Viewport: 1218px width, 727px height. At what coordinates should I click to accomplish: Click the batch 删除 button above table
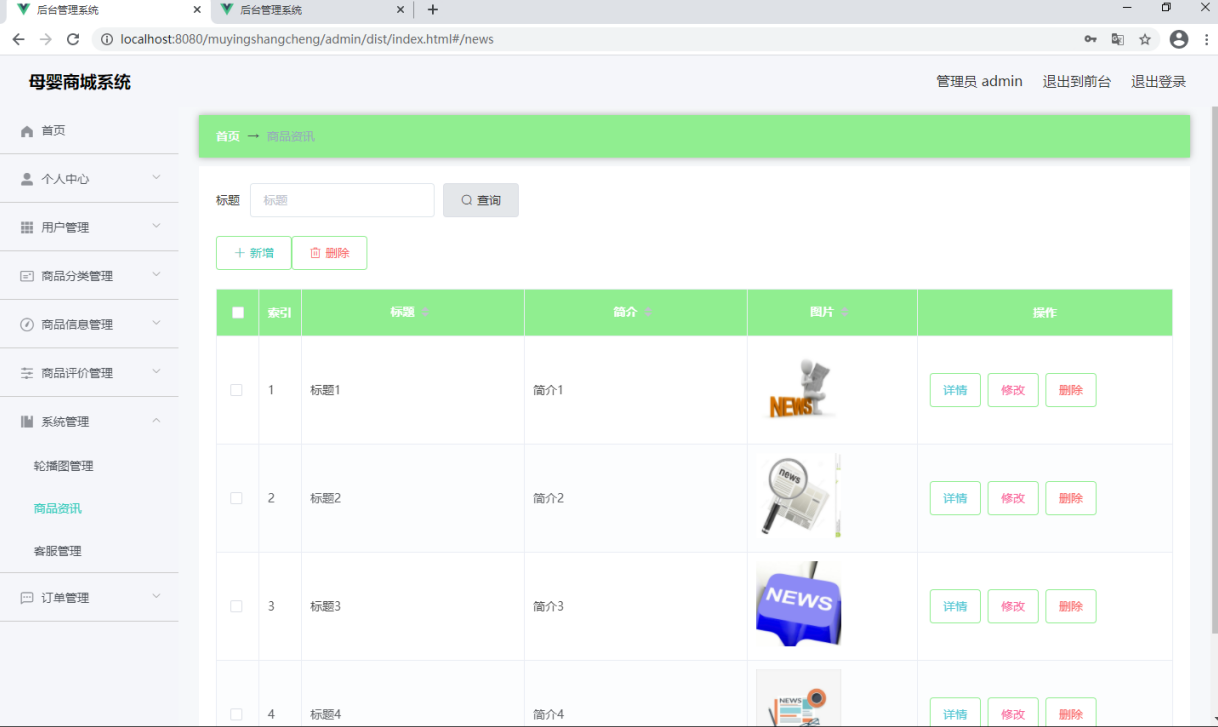[x=330, y=253]
